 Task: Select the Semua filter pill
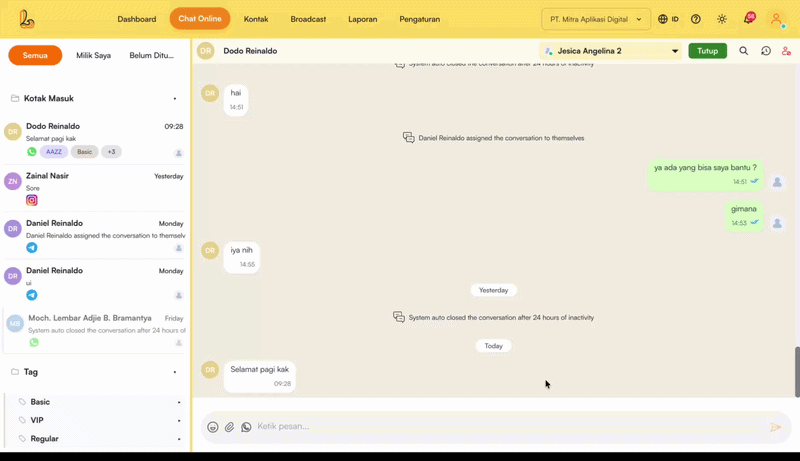pos(35,56)
